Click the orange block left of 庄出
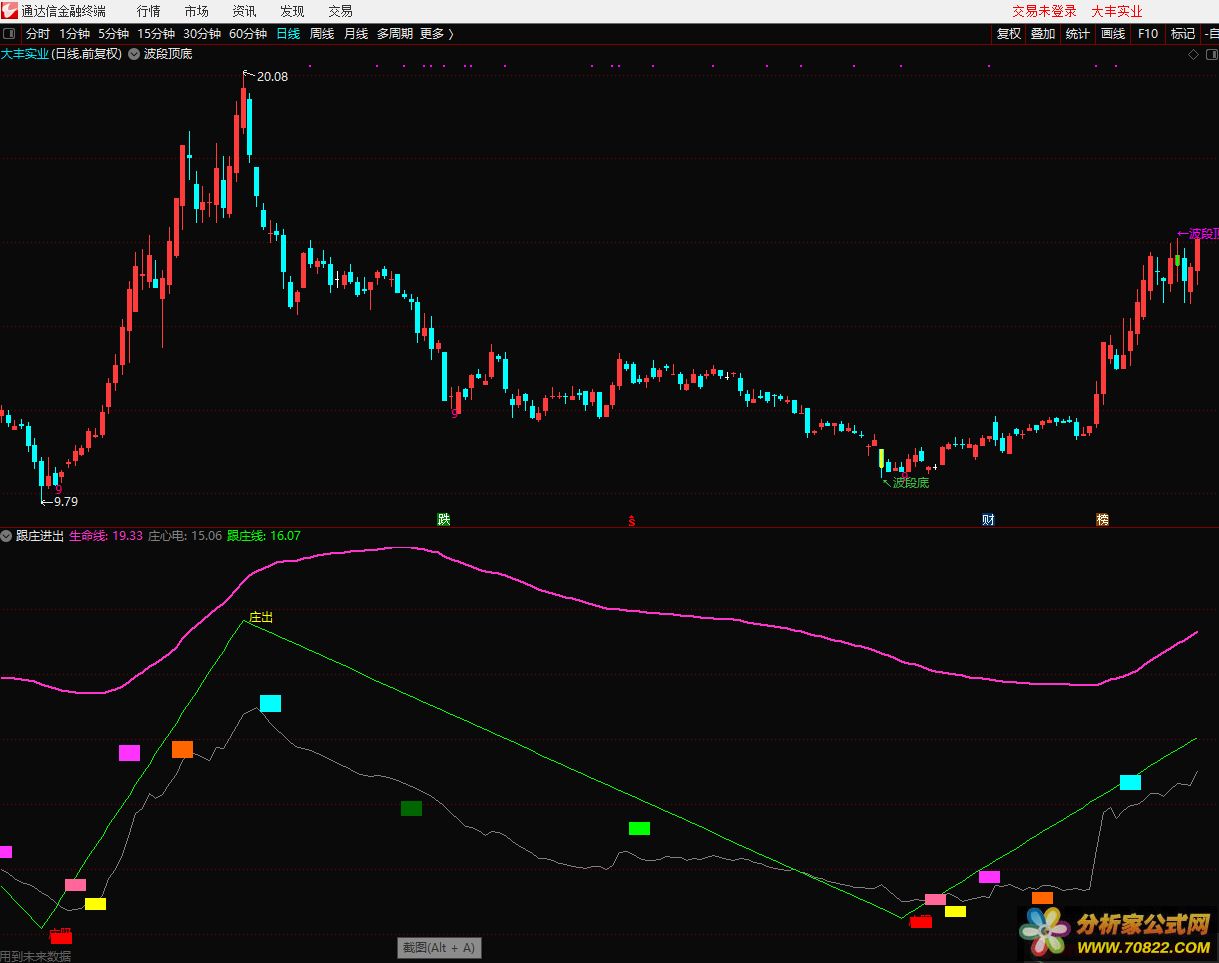Screen dimensions: 1219x963 pos(182,749)
